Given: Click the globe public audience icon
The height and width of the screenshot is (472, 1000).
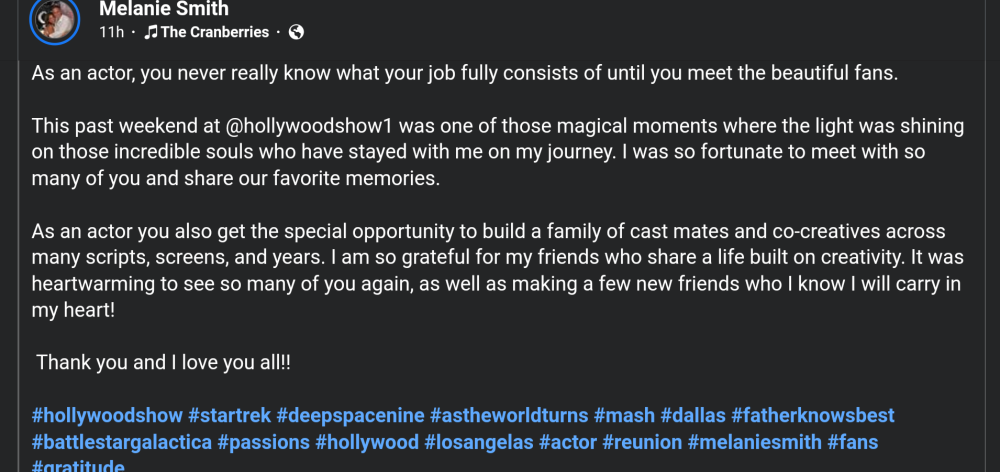Looking at the screenshot, I should pos(295,32).
